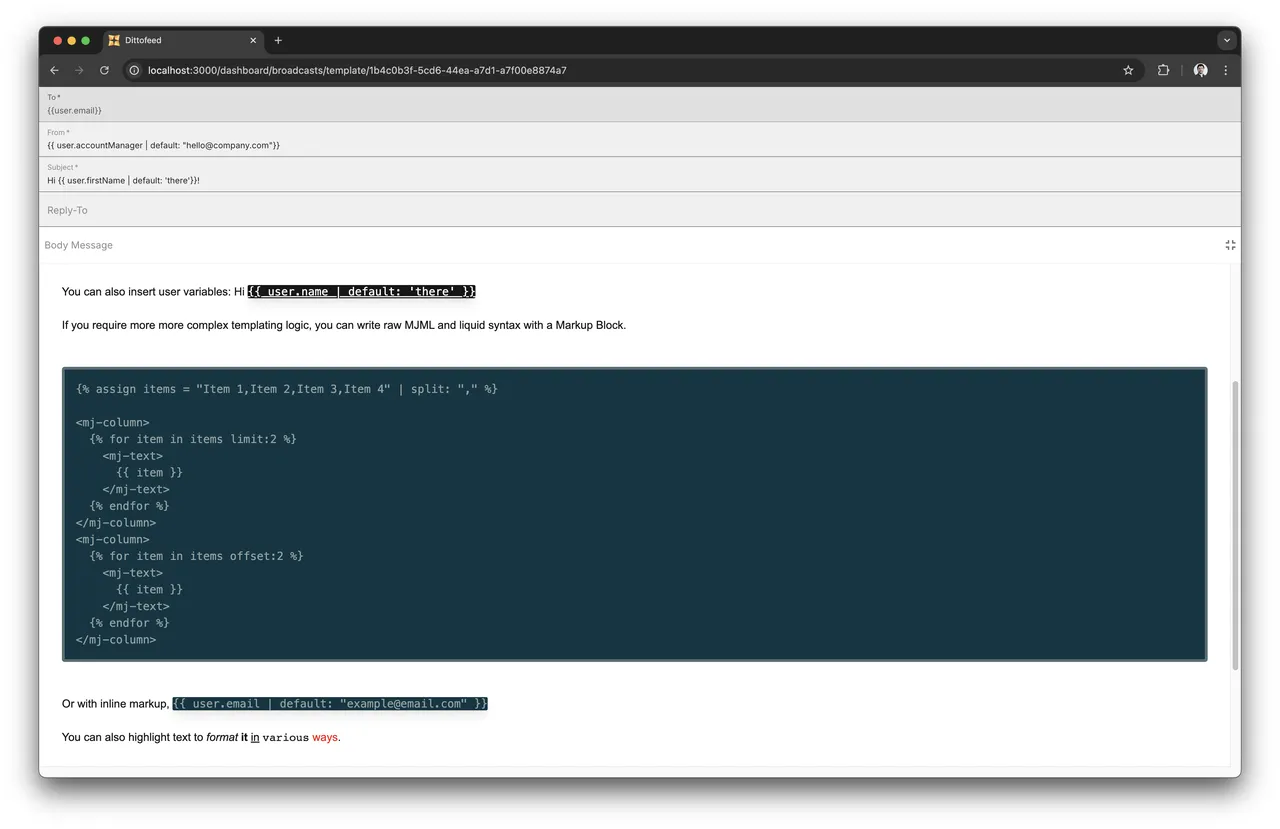Bookmark this page with the star icon

click(1128, 71)
